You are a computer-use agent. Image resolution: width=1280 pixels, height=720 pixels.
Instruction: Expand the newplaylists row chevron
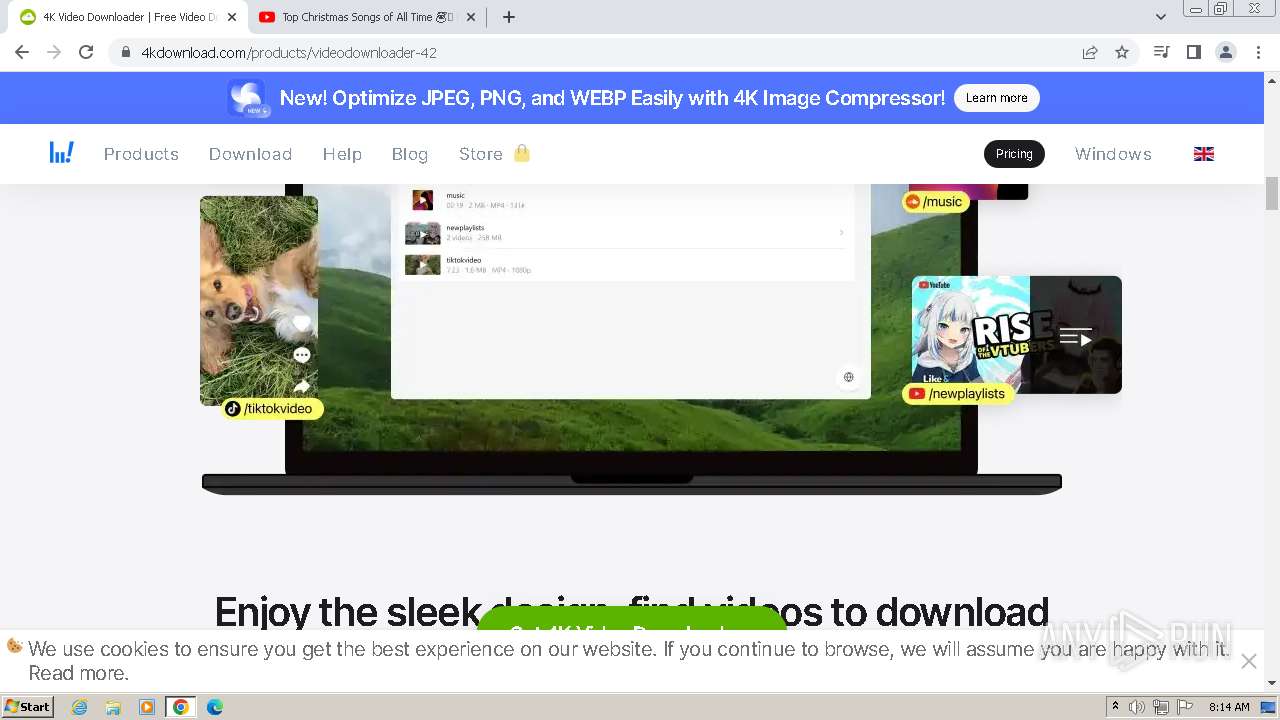841,233
